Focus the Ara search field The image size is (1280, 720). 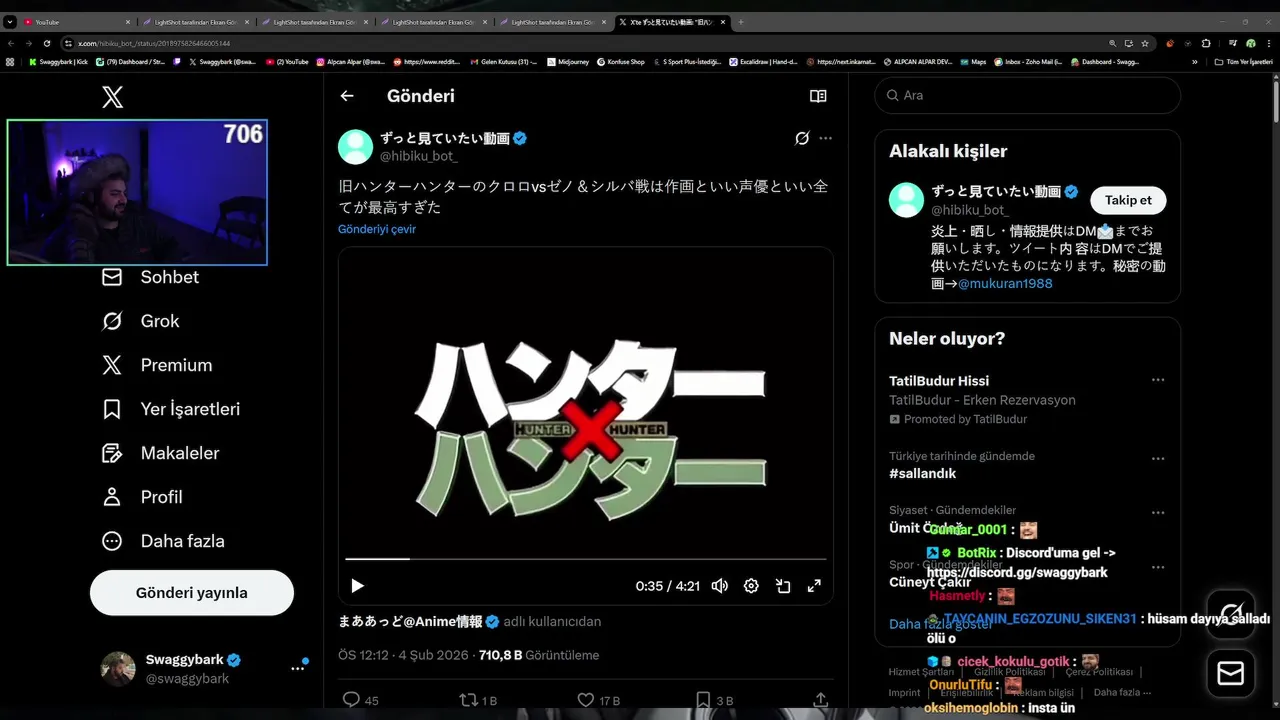coord(1028,95)
